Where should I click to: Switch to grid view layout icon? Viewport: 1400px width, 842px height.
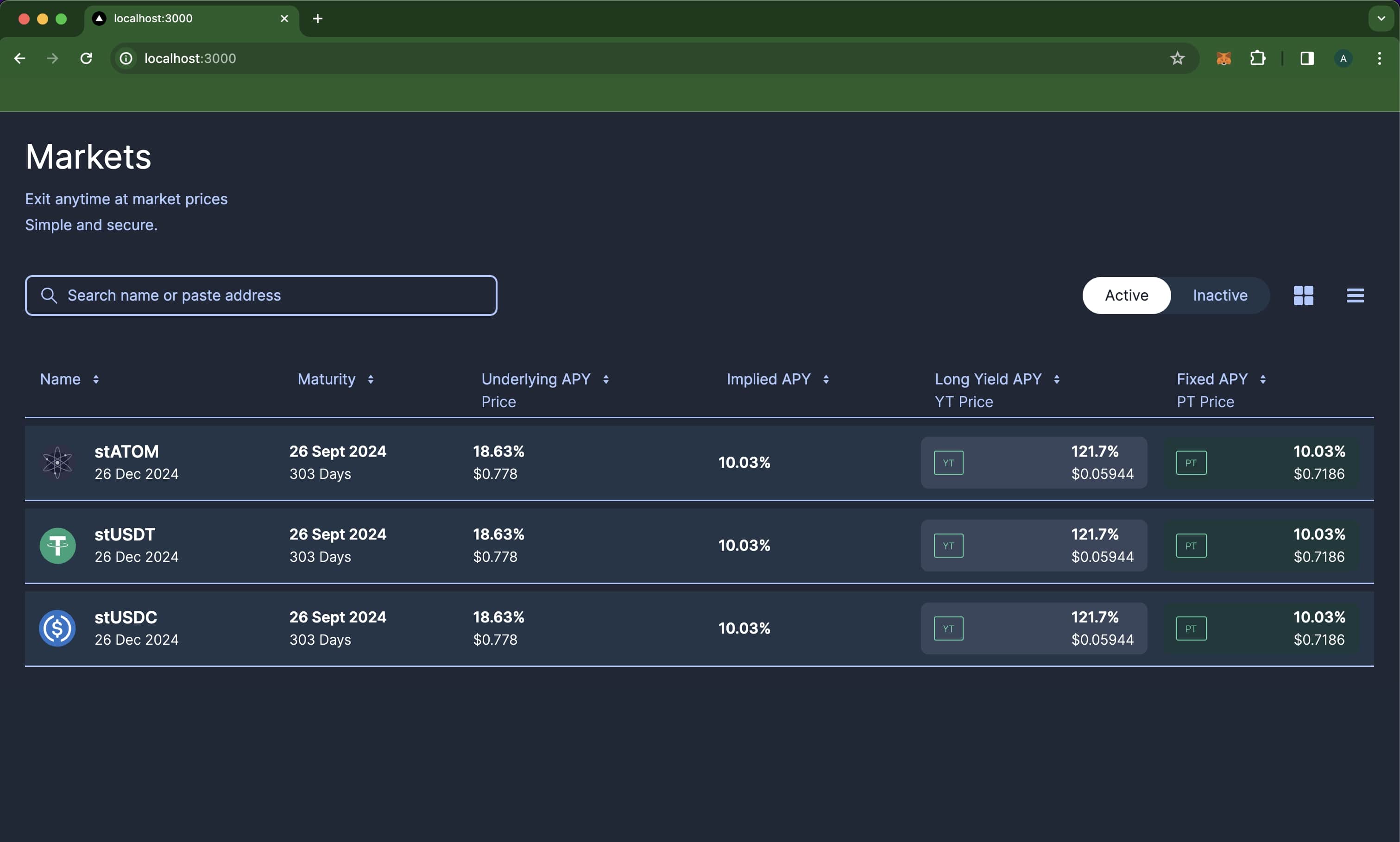(x=1303, y=295)
